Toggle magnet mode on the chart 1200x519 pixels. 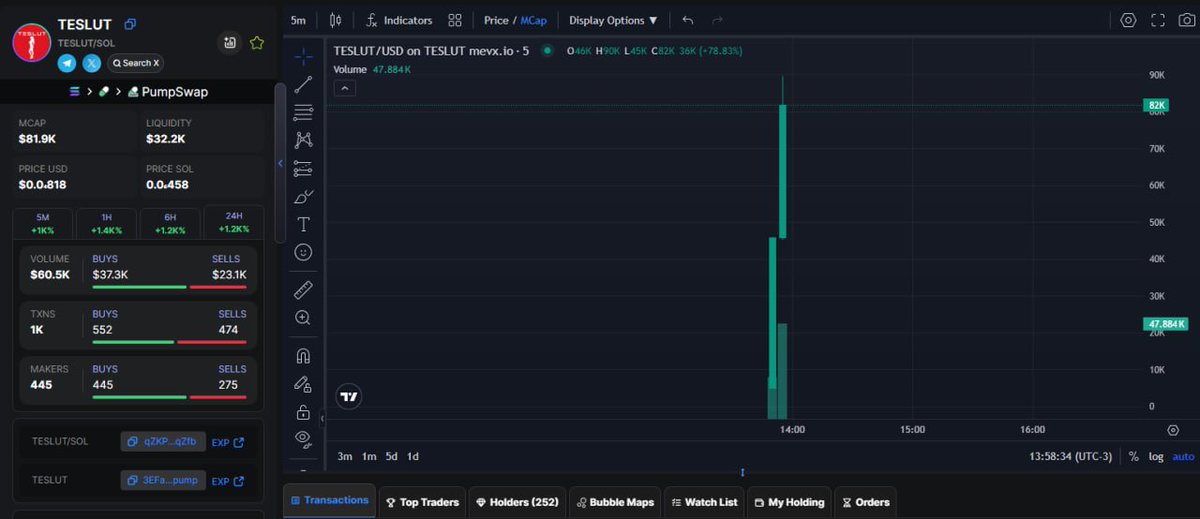pos(304,355)
